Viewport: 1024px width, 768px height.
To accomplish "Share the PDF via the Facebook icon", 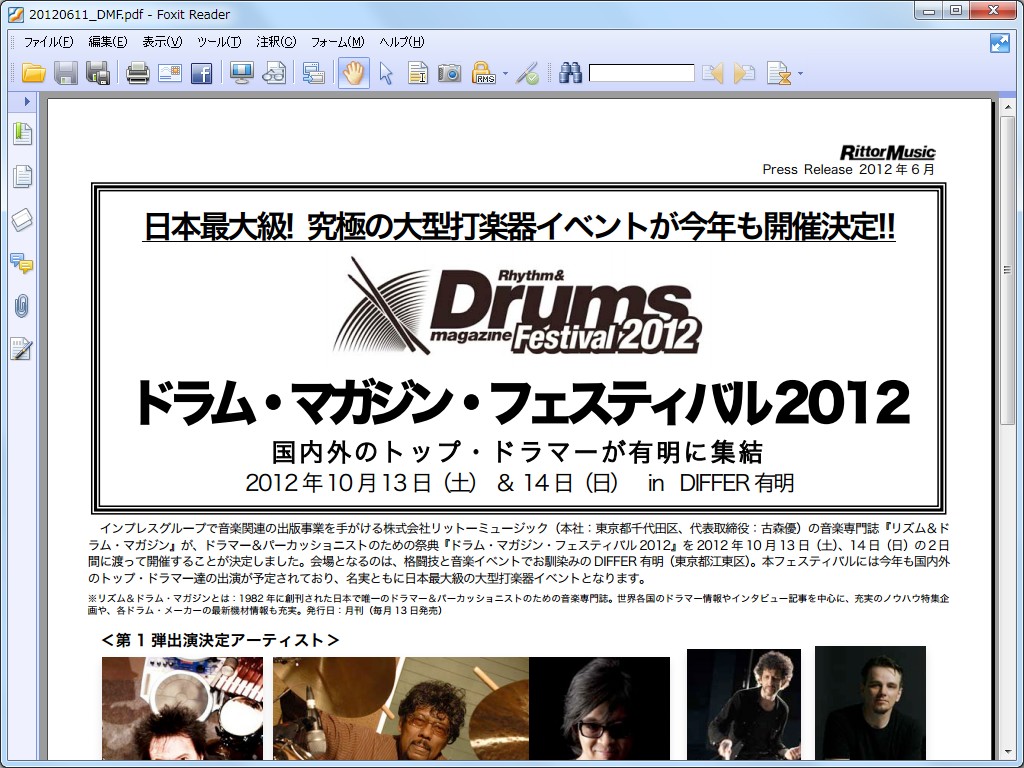I will tap(203, 72).
